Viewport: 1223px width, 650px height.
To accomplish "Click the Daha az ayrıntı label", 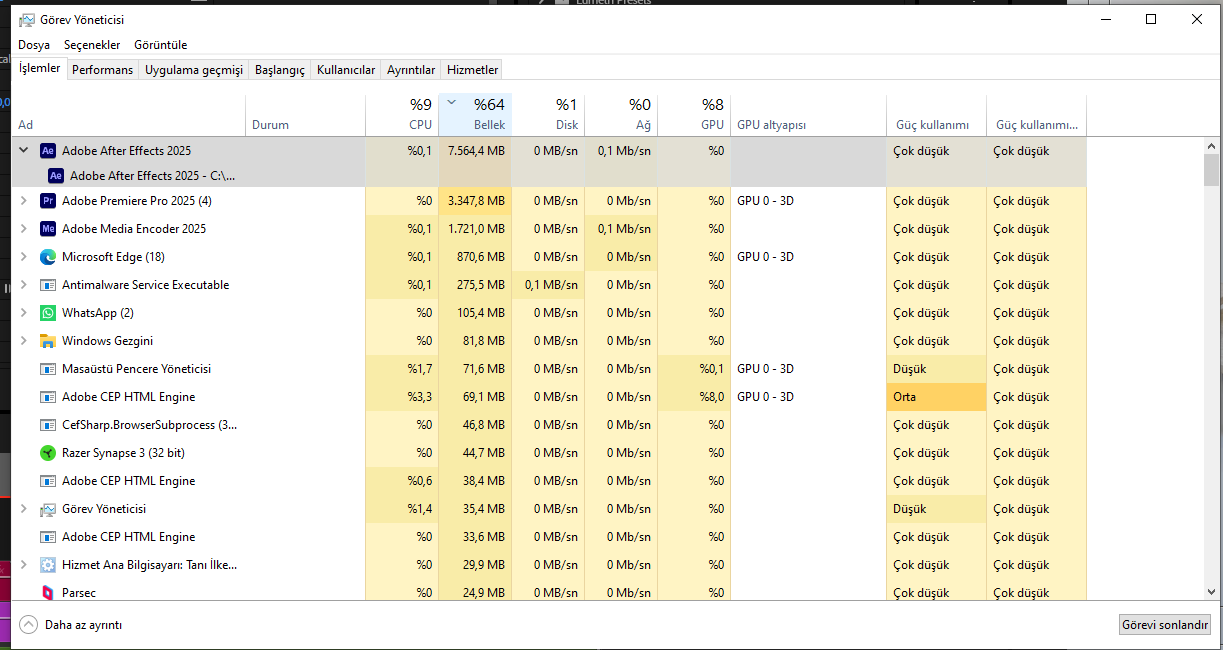I will pos(83,625).
